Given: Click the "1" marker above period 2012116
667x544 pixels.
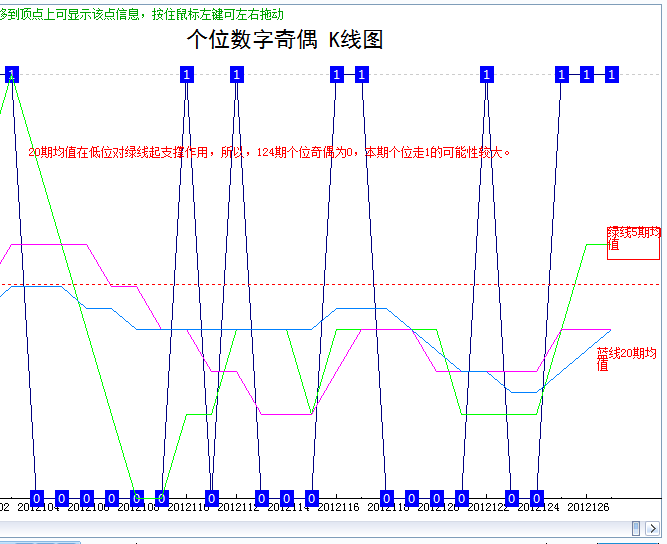Looking at the screenshot, I should point(336,74).
